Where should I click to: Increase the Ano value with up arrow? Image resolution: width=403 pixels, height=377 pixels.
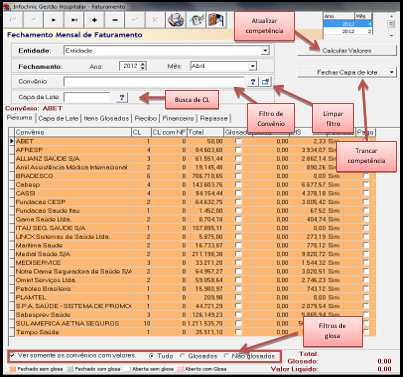[143, 64]
